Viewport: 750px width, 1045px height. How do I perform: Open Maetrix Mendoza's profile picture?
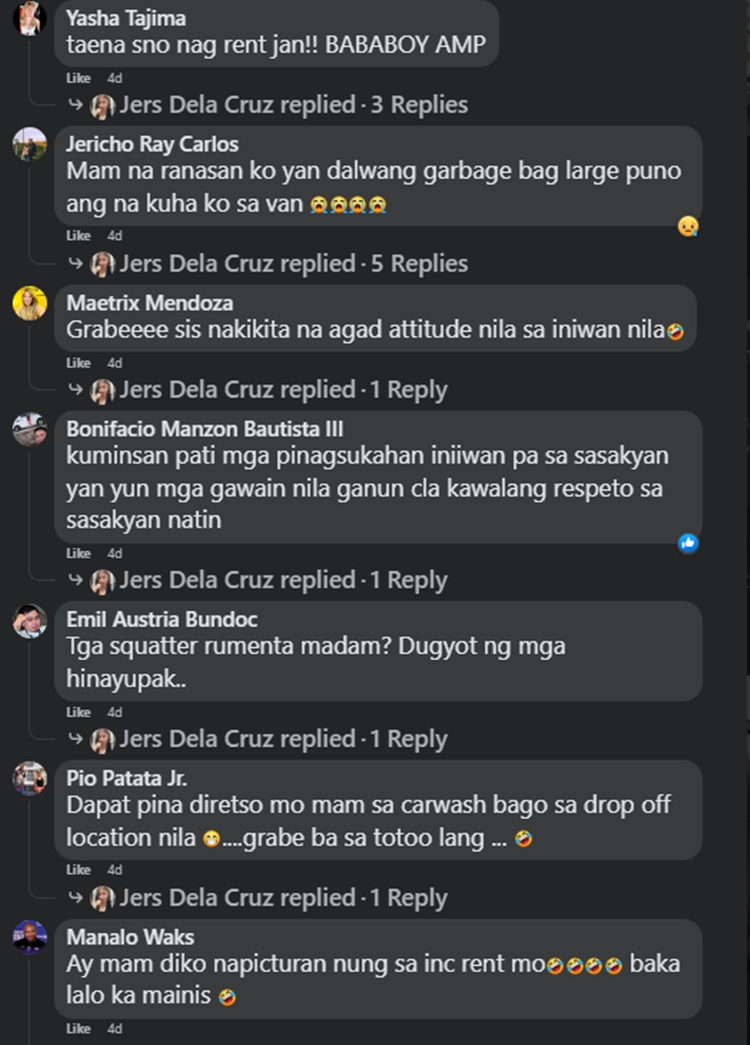coord(29,303)
